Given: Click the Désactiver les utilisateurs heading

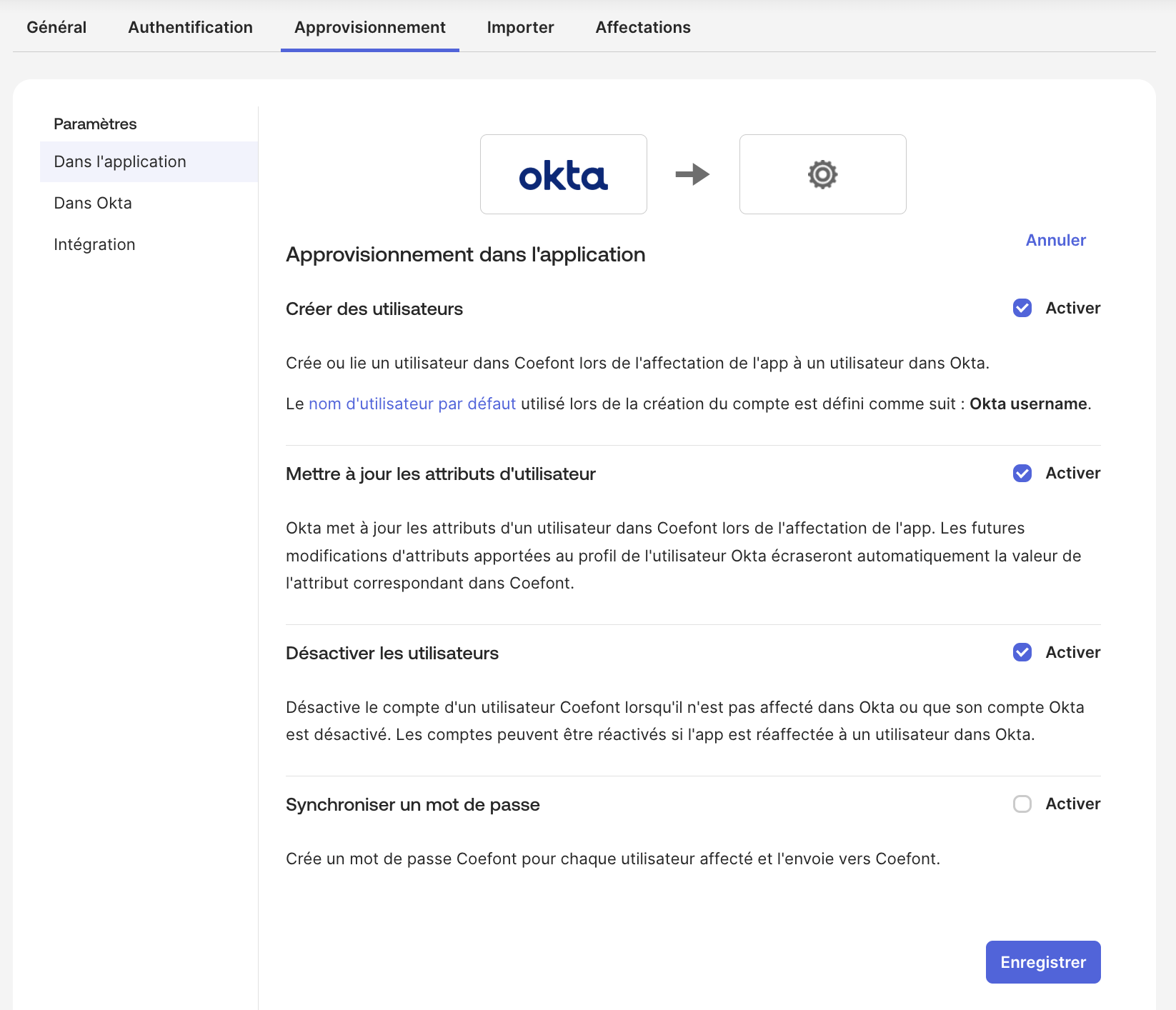Looking at the screenshot, I should point(392,653).
